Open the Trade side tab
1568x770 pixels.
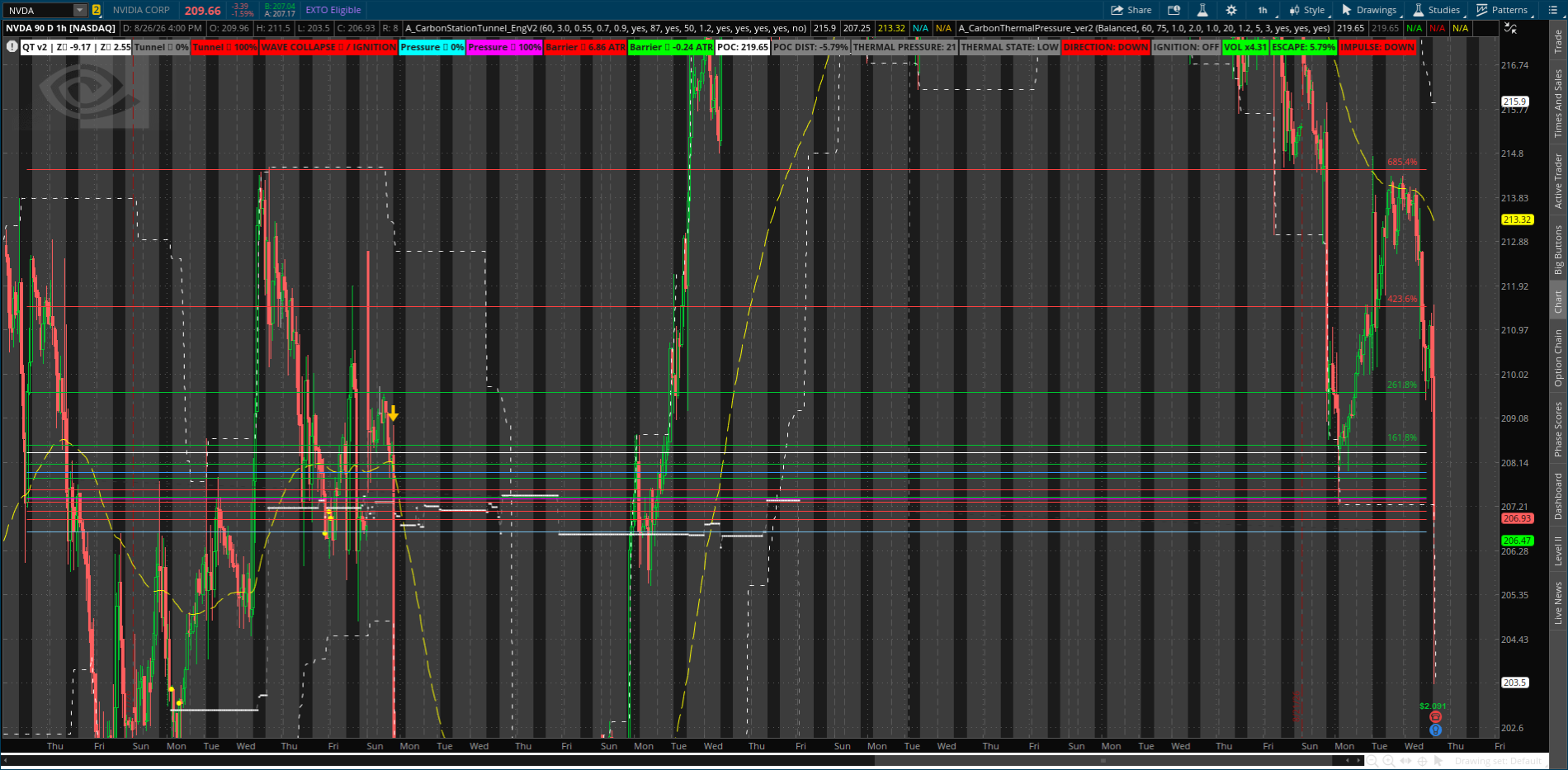(x=1558, y=41)
